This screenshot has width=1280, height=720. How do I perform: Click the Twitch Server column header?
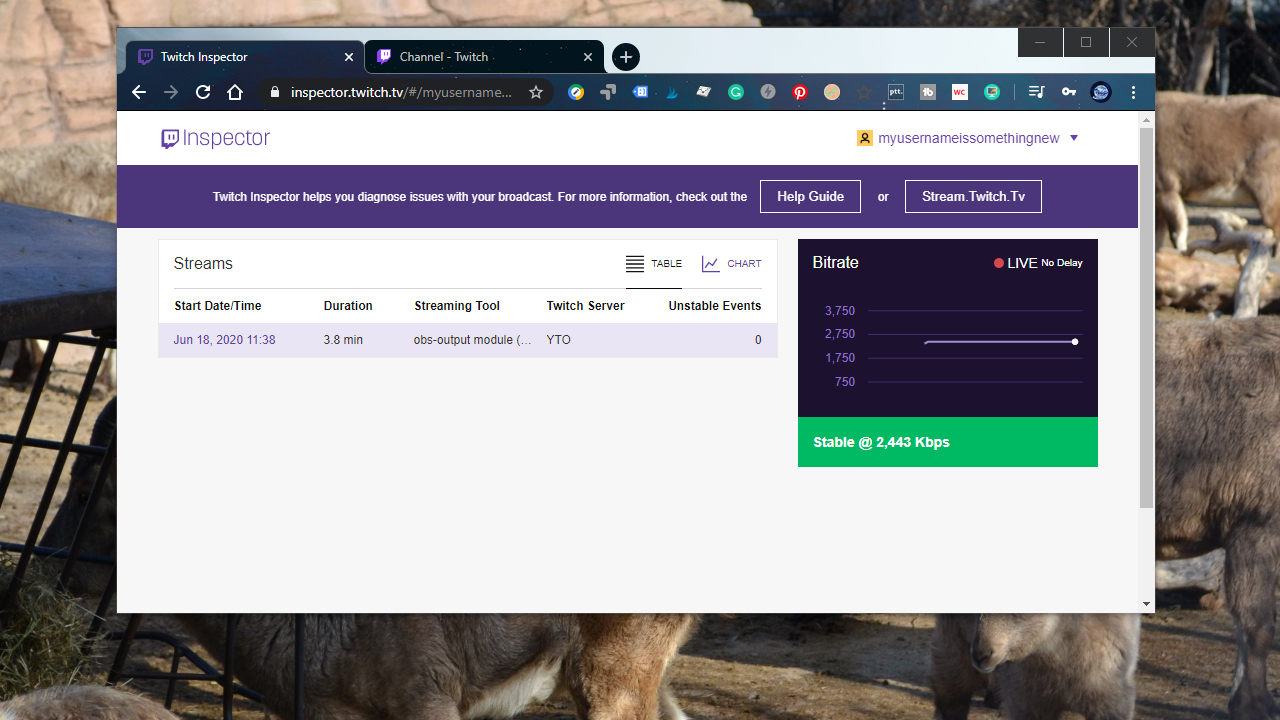[585, 306]
